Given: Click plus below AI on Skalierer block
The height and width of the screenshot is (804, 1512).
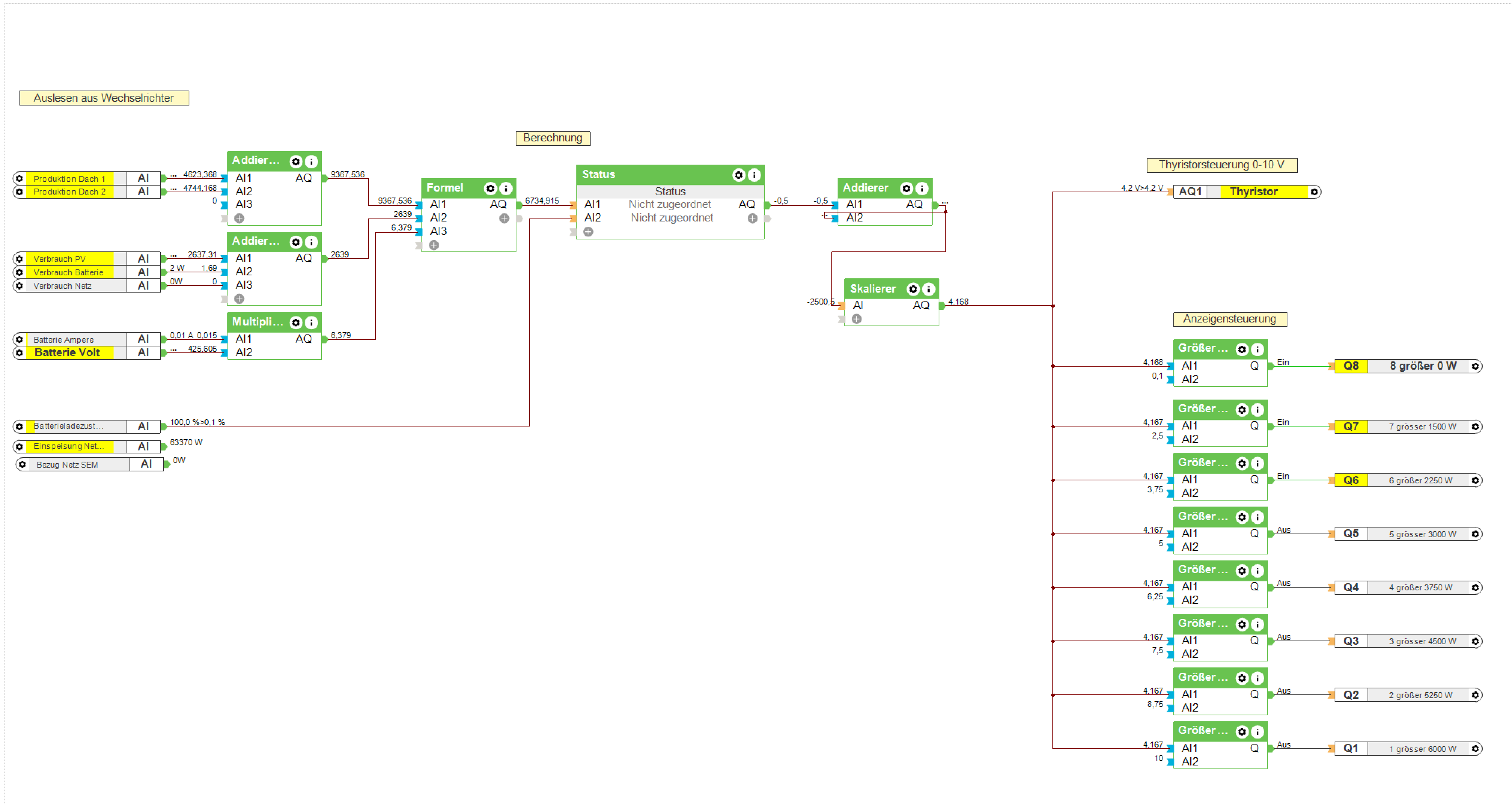Looking at the screenshot, I should coord(857,319).
